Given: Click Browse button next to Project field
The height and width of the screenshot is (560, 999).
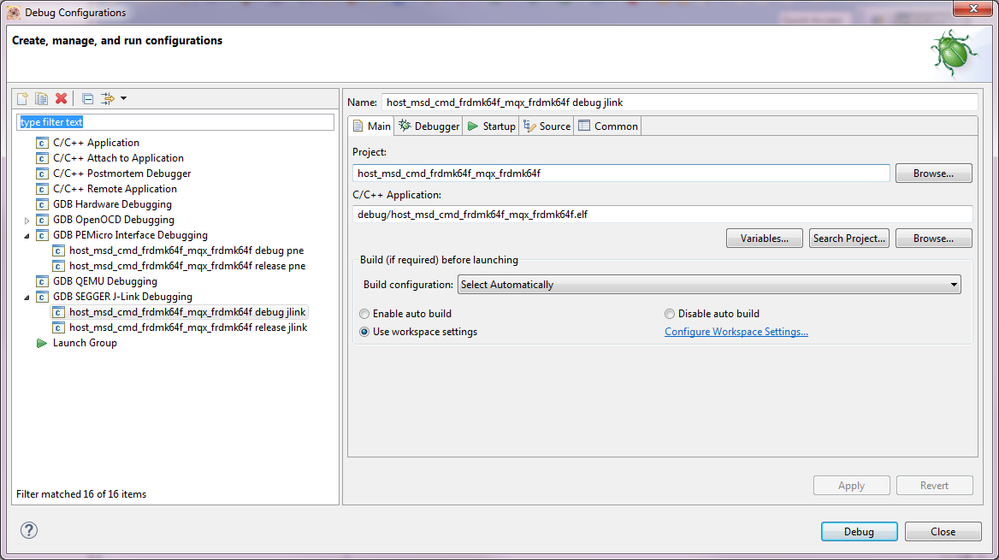Looking at the screenshot, I should 933,173.
